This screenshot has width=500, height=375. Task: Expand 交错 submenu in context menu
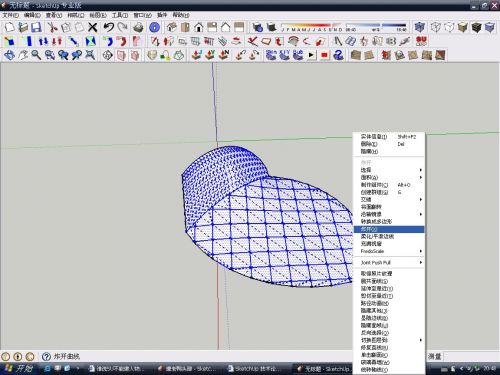click(389, 200)
